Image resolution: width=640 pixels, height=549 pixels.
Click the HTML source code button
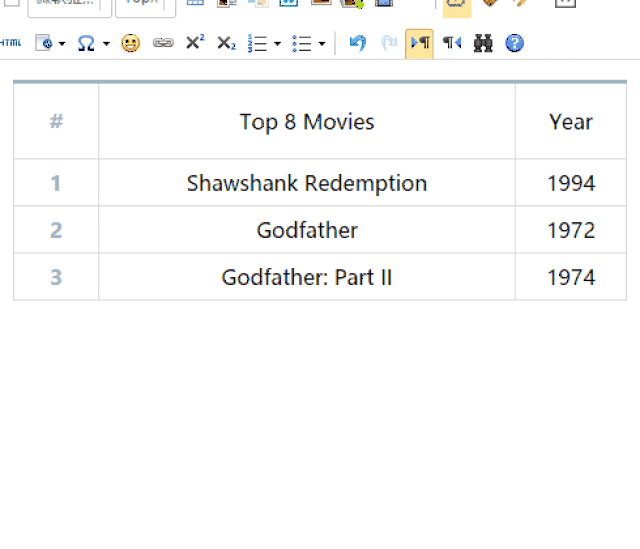10,43
